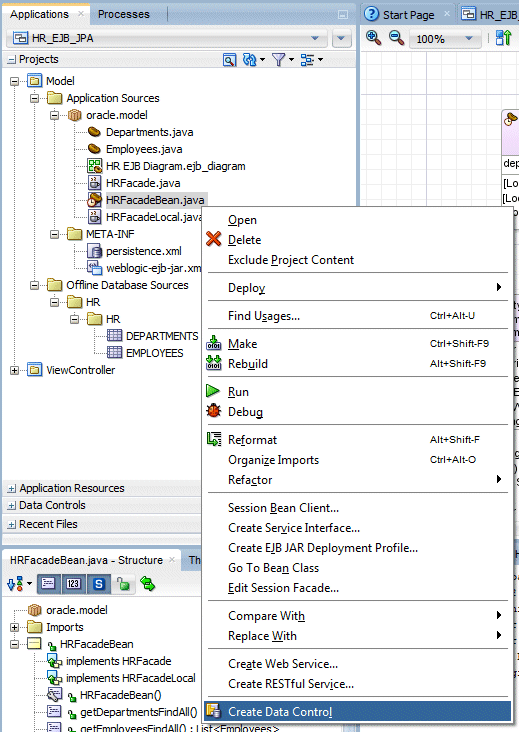Open the Refactor submenu
Image resolution: width=519 pixels, height=732 pixels.
pyautogui.click(x=358, y=480)
